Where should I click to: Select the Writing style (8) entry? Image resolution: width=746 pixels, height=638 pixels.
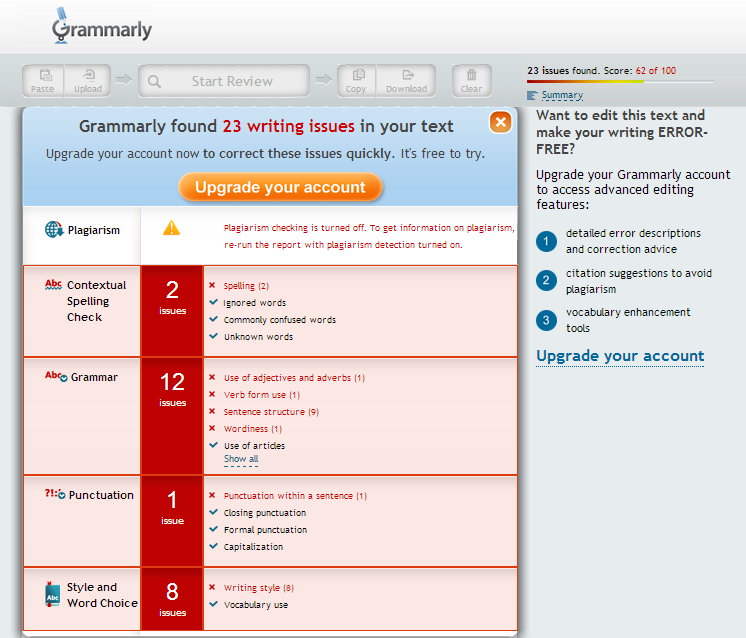(258, 588)
